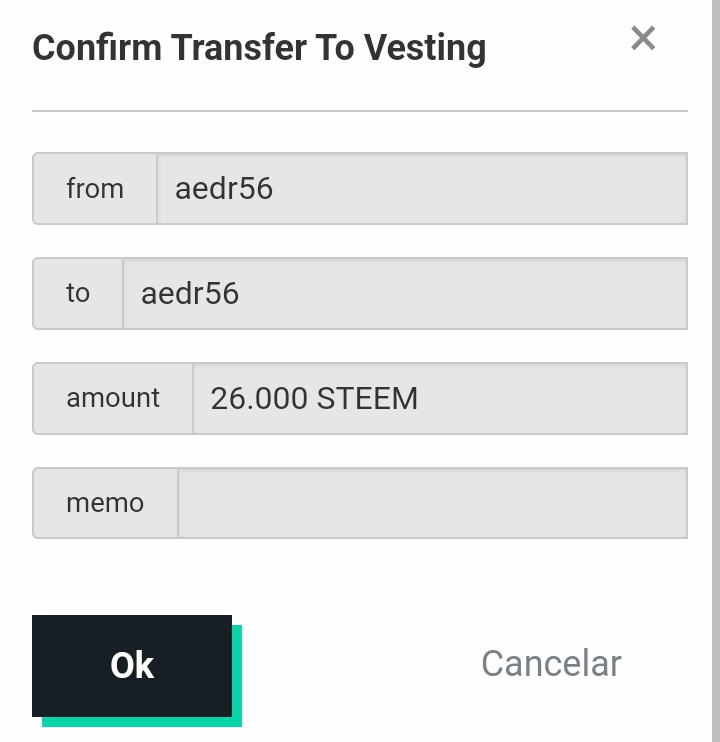Close the Confirm Transfer dialog with X
Screen dimensions: 720x742
tap(643, 38)
